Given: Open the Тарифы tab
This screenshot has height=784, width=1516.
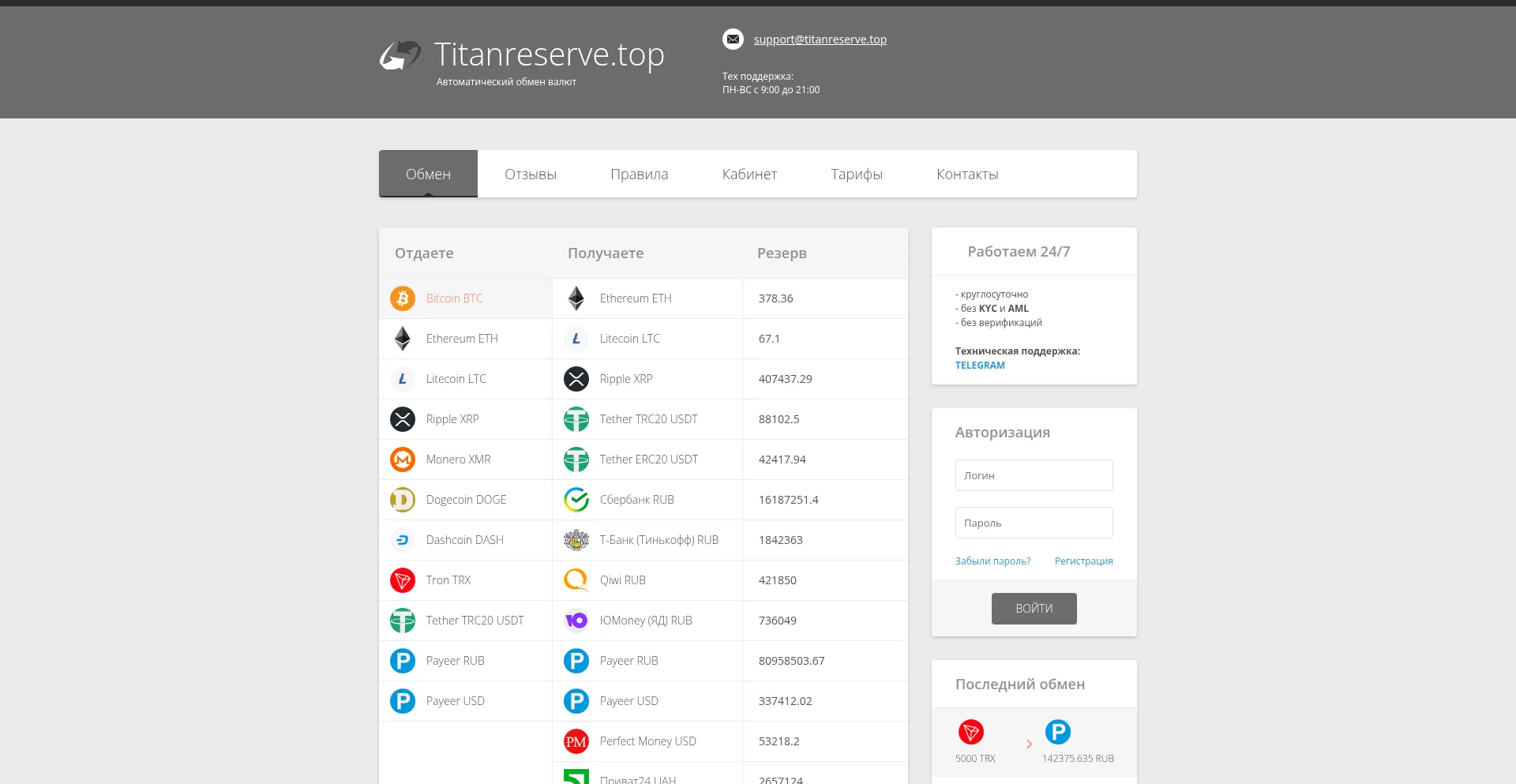Looking at the screenshot, I should (857, 174).
